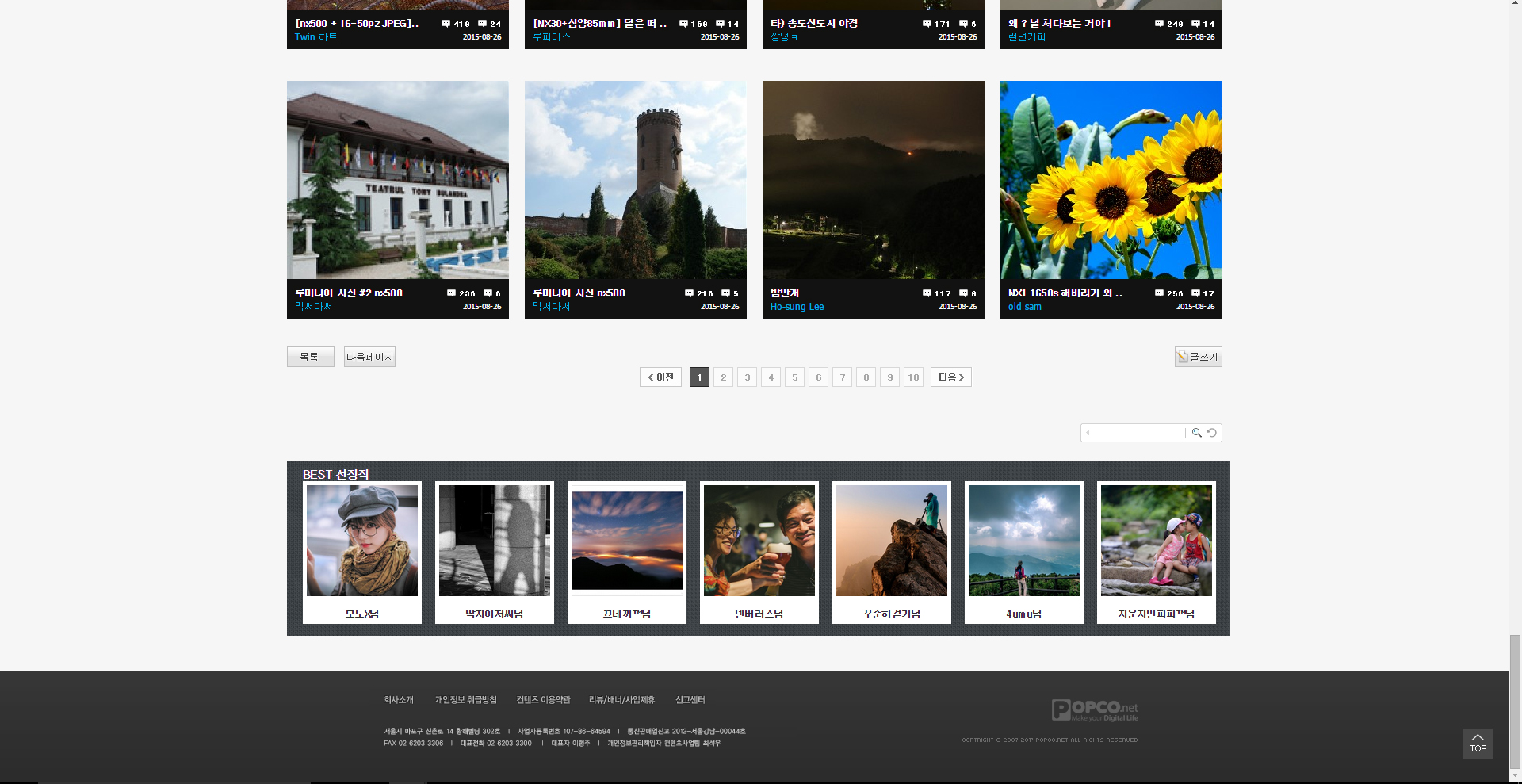Go back with < 이전 button
Screen dimensions: 1522x784
[660, 377]
